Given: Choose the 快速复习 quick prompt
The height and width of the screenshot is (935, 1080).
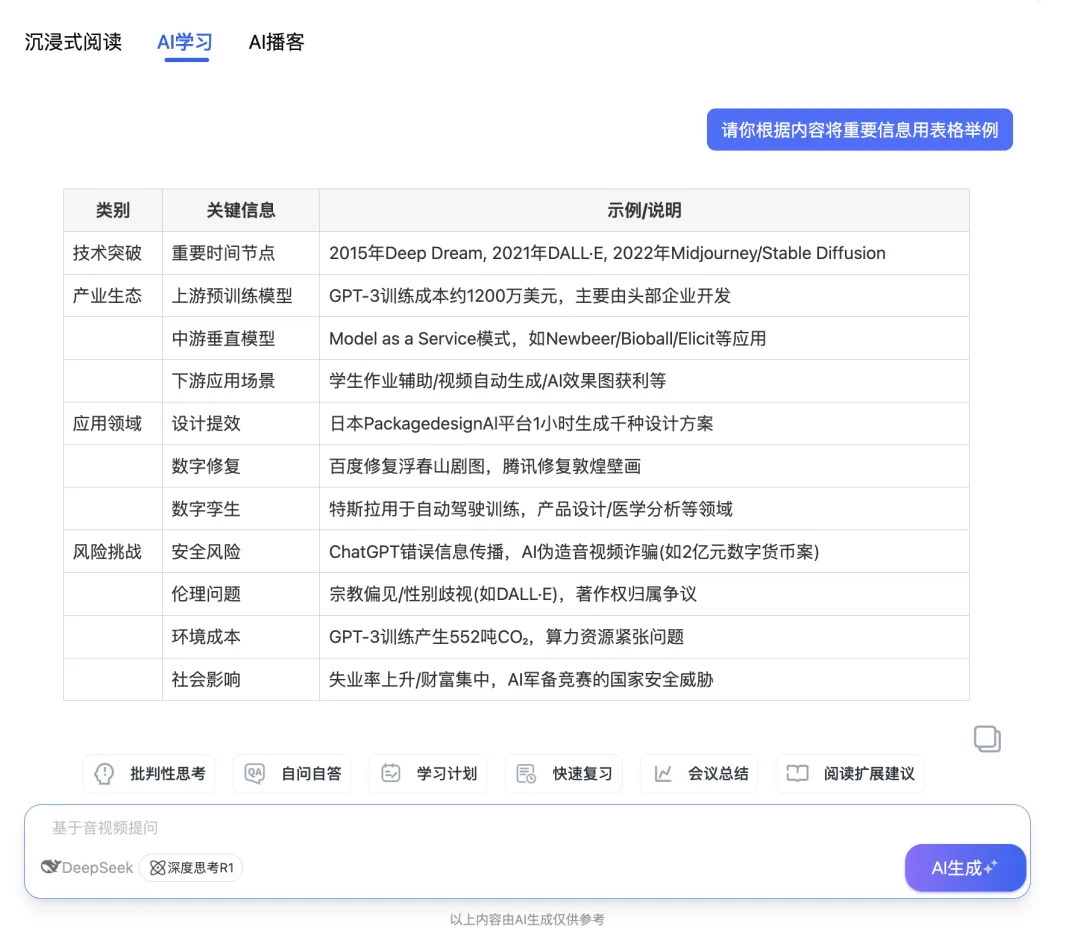Looking at the screenshot, I should 563,774.
